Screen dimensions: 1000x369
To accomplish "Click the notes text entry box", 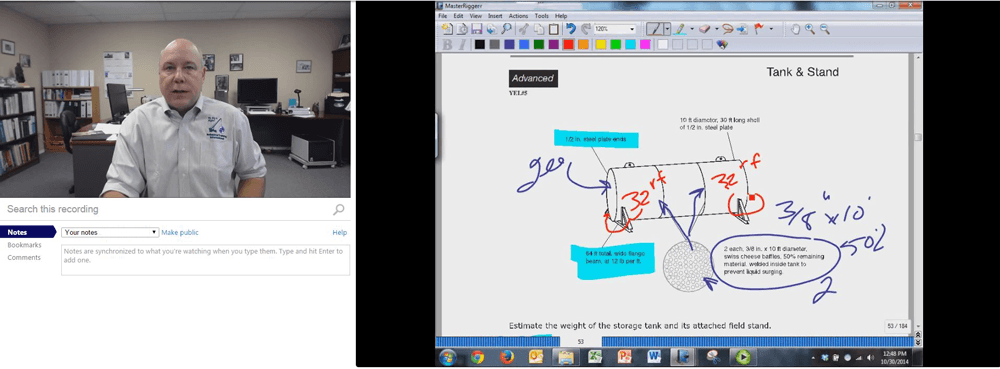I will point(205,260).
